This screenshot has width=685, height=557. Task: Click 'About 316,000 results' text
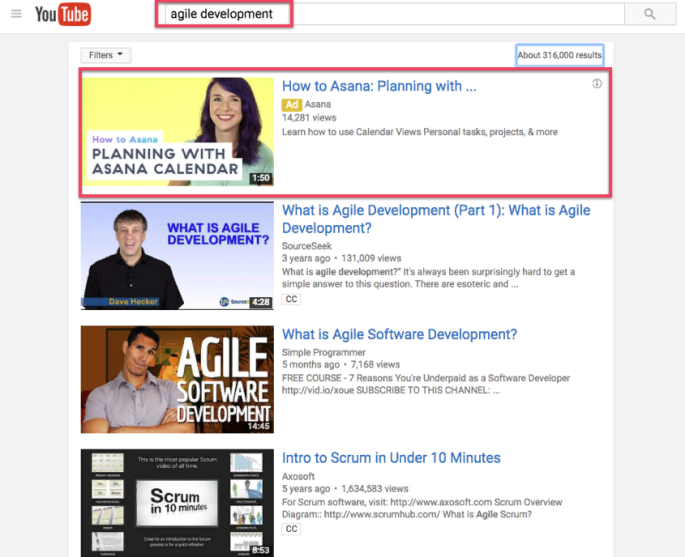[560, 55]
